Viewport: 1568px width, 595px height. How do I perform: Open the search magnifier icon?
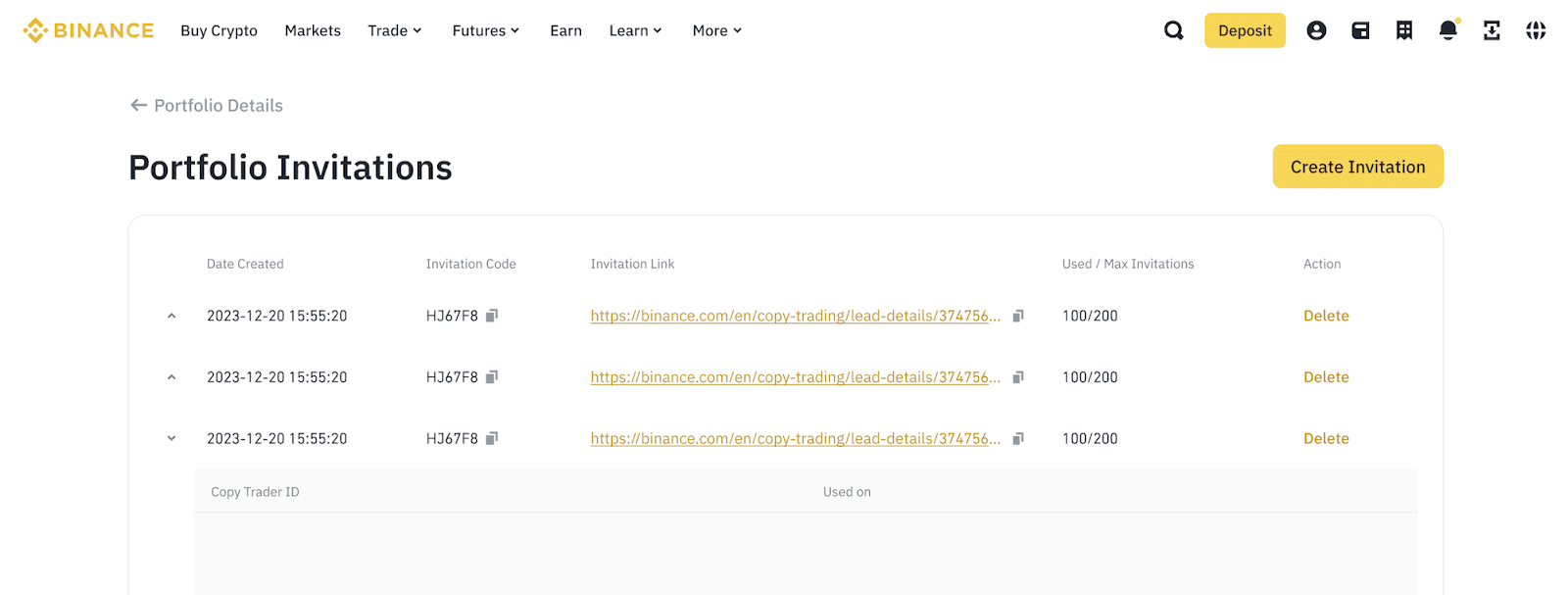point(1173,30)
